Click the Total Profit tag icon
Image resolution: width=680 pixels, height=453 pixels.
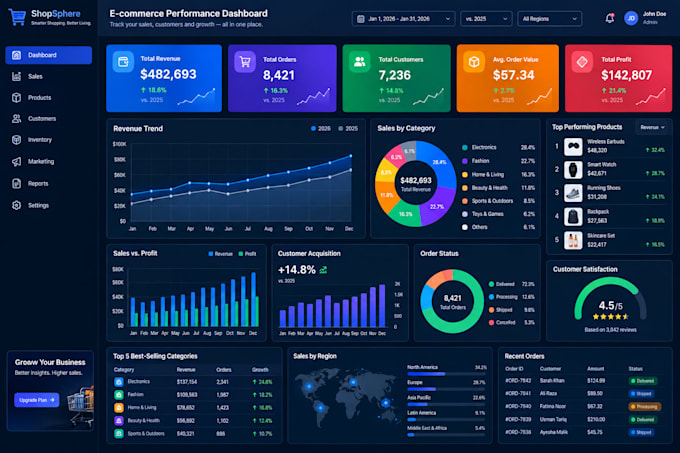[582, 62]
